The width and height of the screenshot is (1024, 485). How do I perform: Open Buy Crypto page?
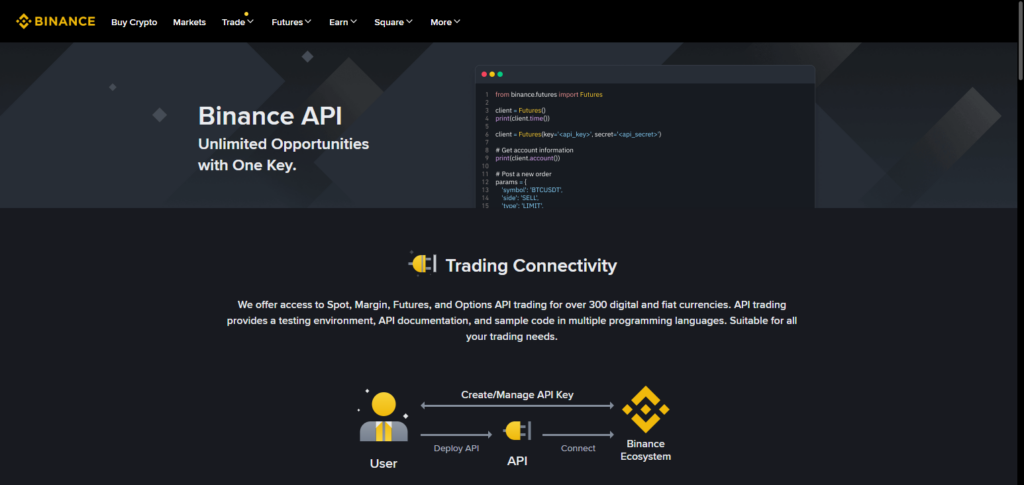[x=134, y=22]
